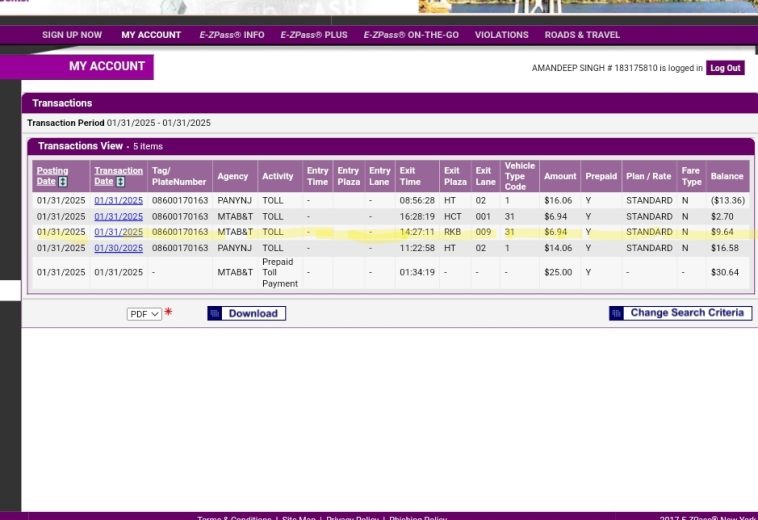This screenshot has width=758, height=520.
Task: Select the $30.64 balance cell
Action: 725,273
